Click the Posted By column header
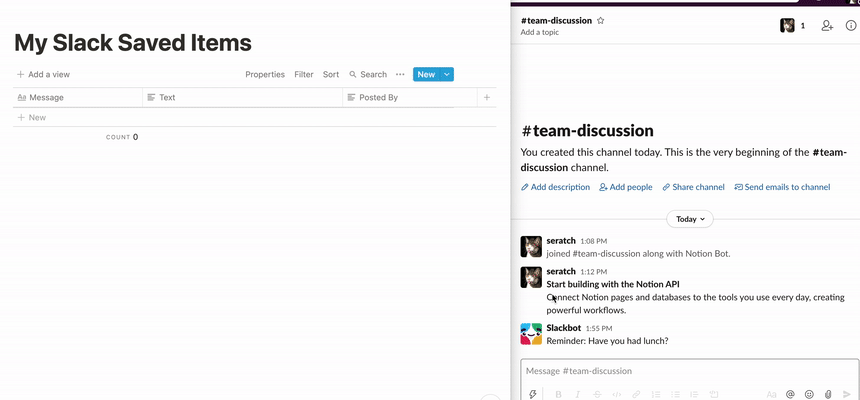Screen dimensions: 860x400 coord(410,98)
